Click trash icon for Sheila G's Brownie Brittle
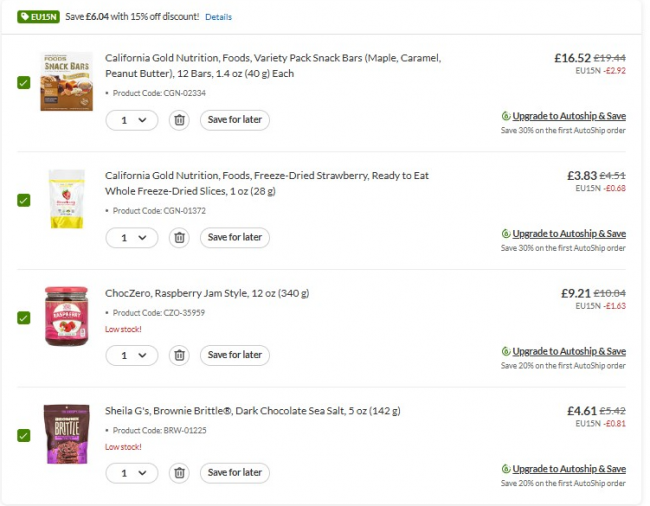The height and width of the screenshot is (506, 650). (179, 472)
